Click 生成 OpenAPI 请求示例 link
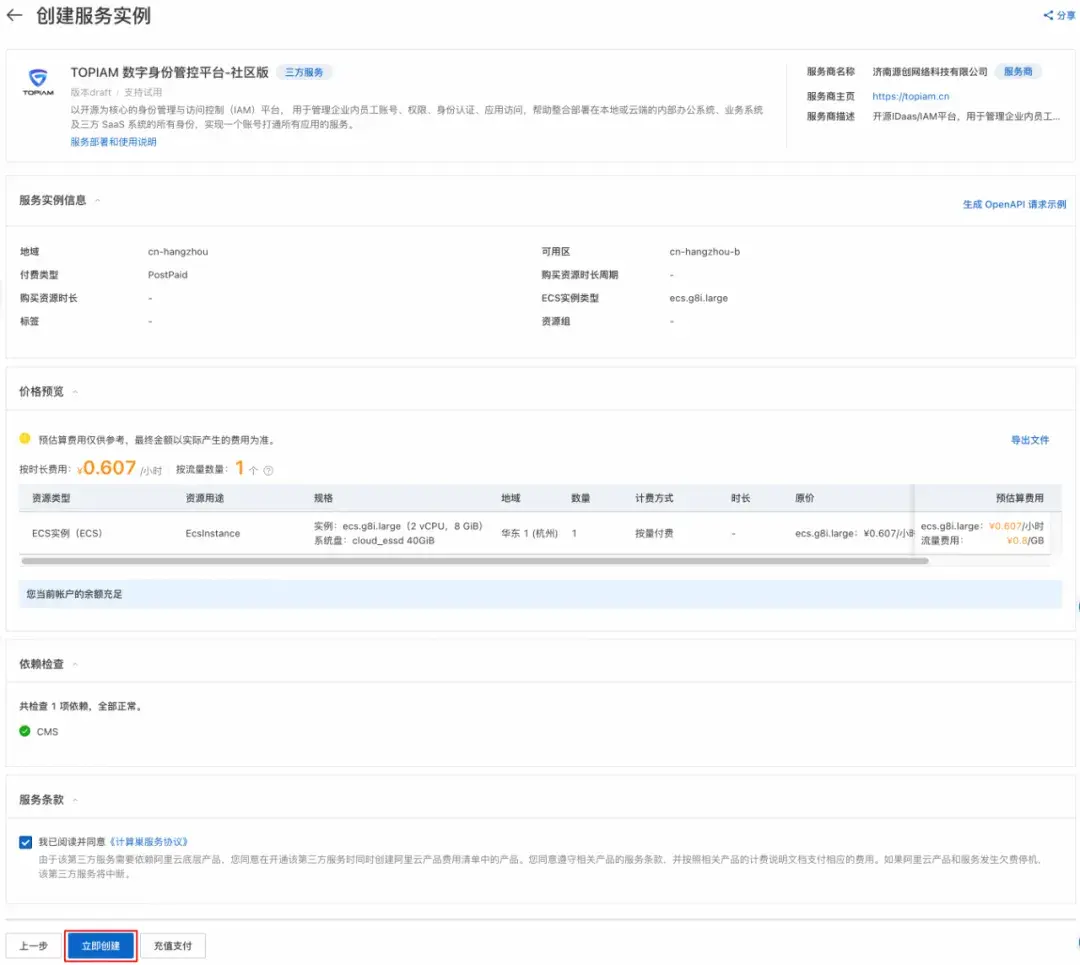1080x965 pixels. [1014, 204]
